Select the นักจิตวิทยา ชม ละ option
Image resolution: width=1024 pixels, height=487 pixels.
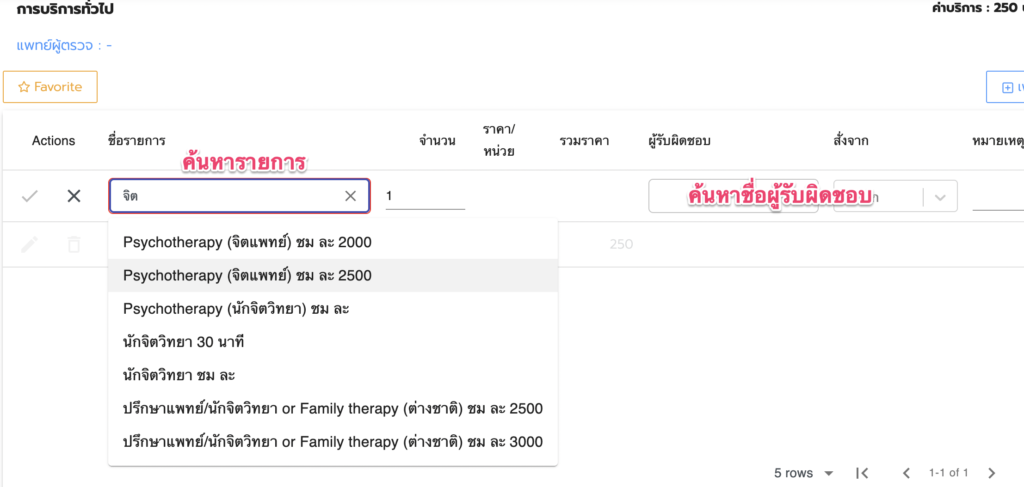tap(179, 375)
